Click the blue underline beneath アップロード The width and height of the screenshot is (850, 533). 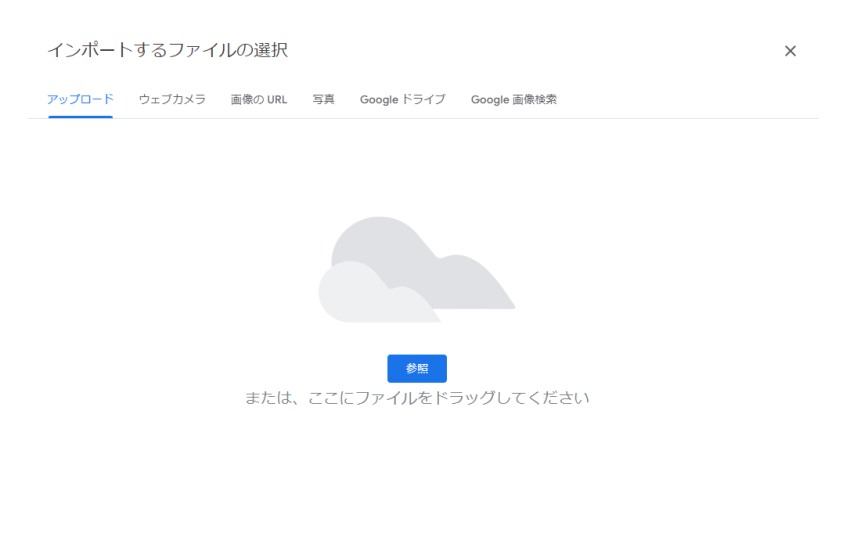(x=80, y=116)
